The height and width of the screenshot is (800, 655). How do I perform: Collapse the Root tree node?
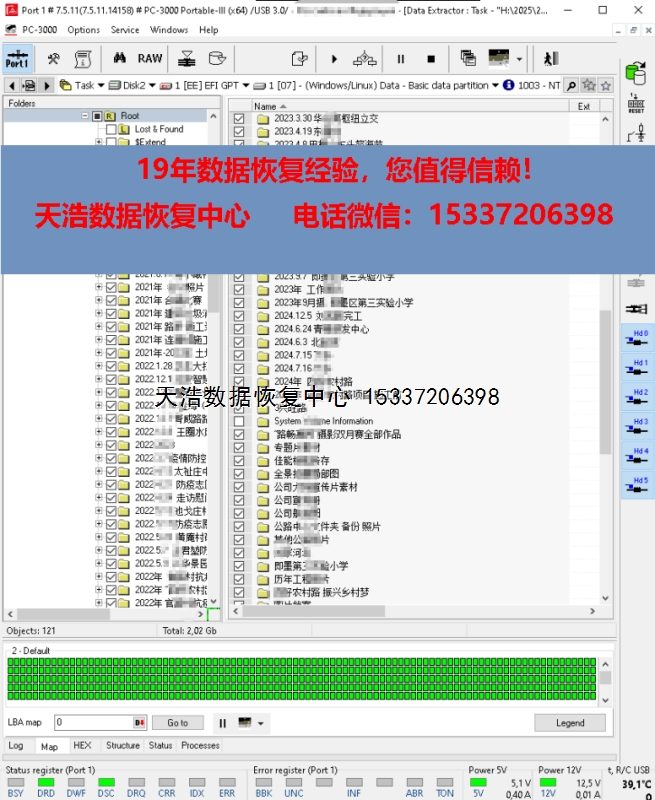(x=86, y=116)
